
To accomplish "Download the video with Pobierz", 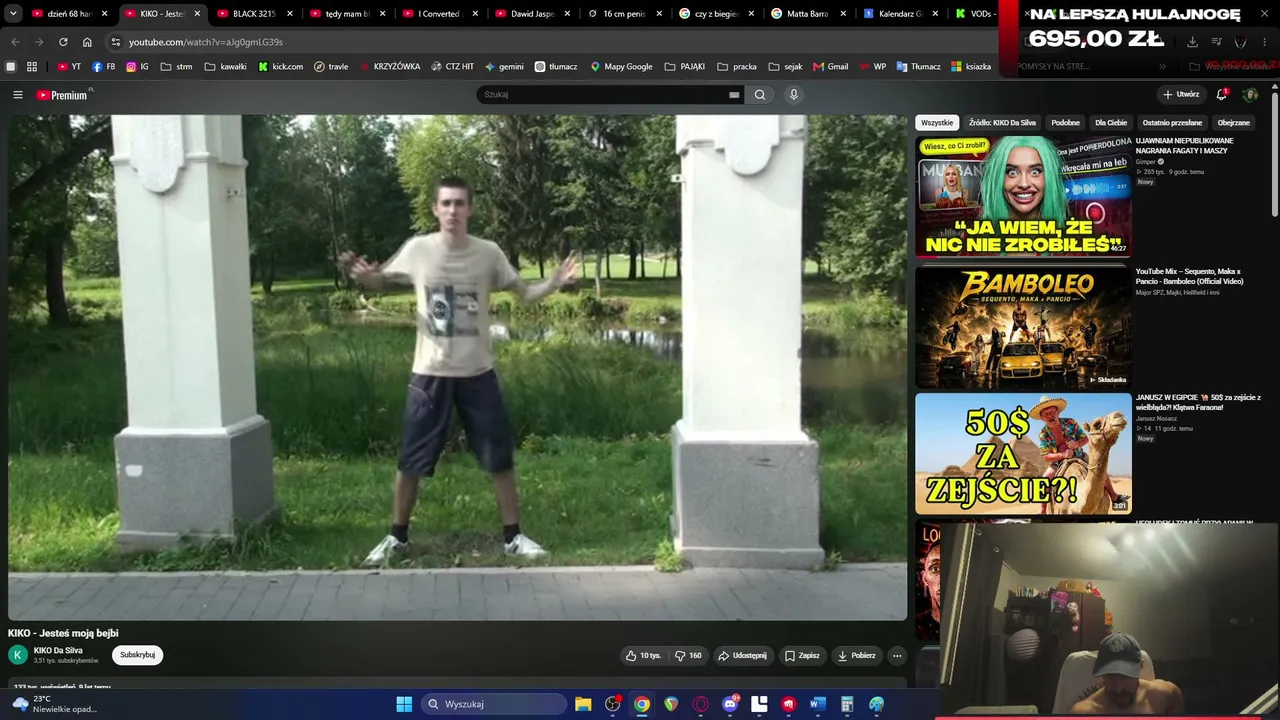I will point(857,656).
